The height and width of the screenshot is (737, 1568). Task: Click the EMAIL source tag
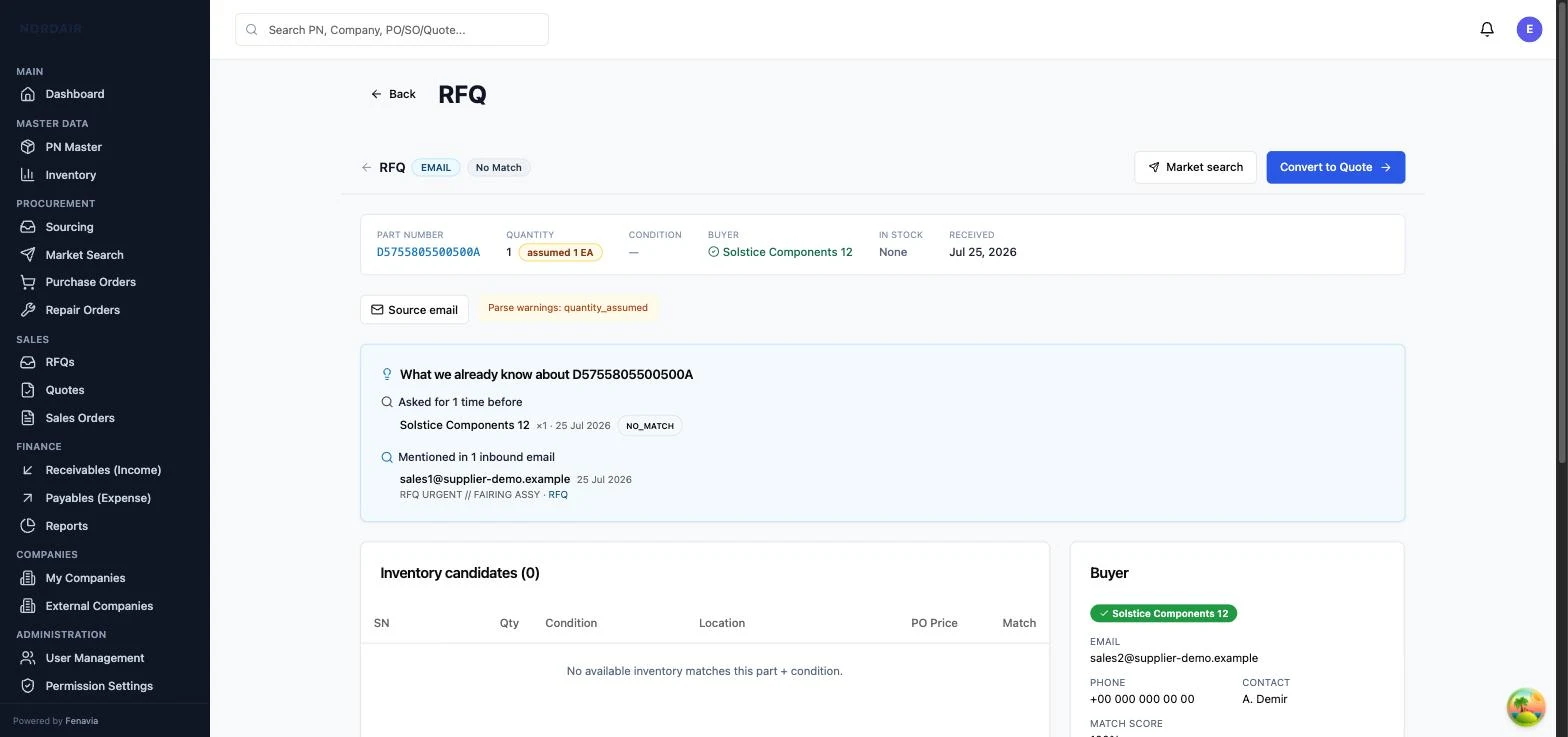point(436,168)
